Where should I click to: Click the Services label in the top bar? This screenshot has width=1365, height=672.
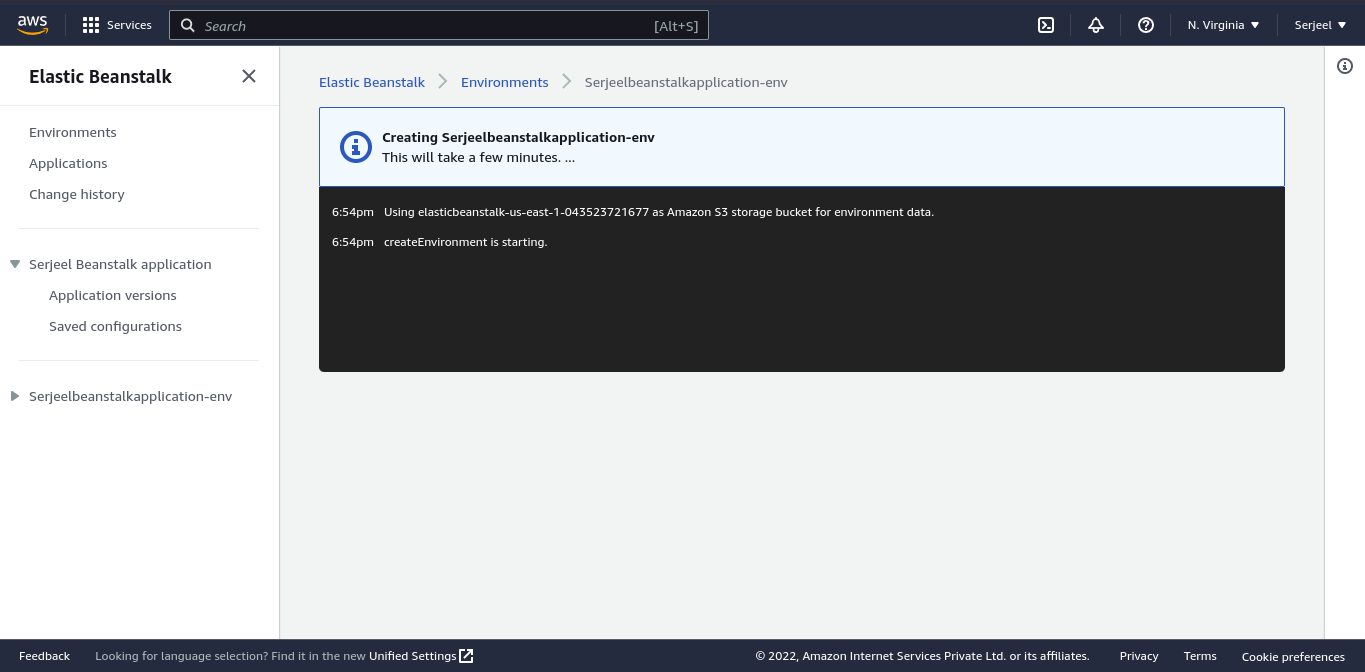129,25
